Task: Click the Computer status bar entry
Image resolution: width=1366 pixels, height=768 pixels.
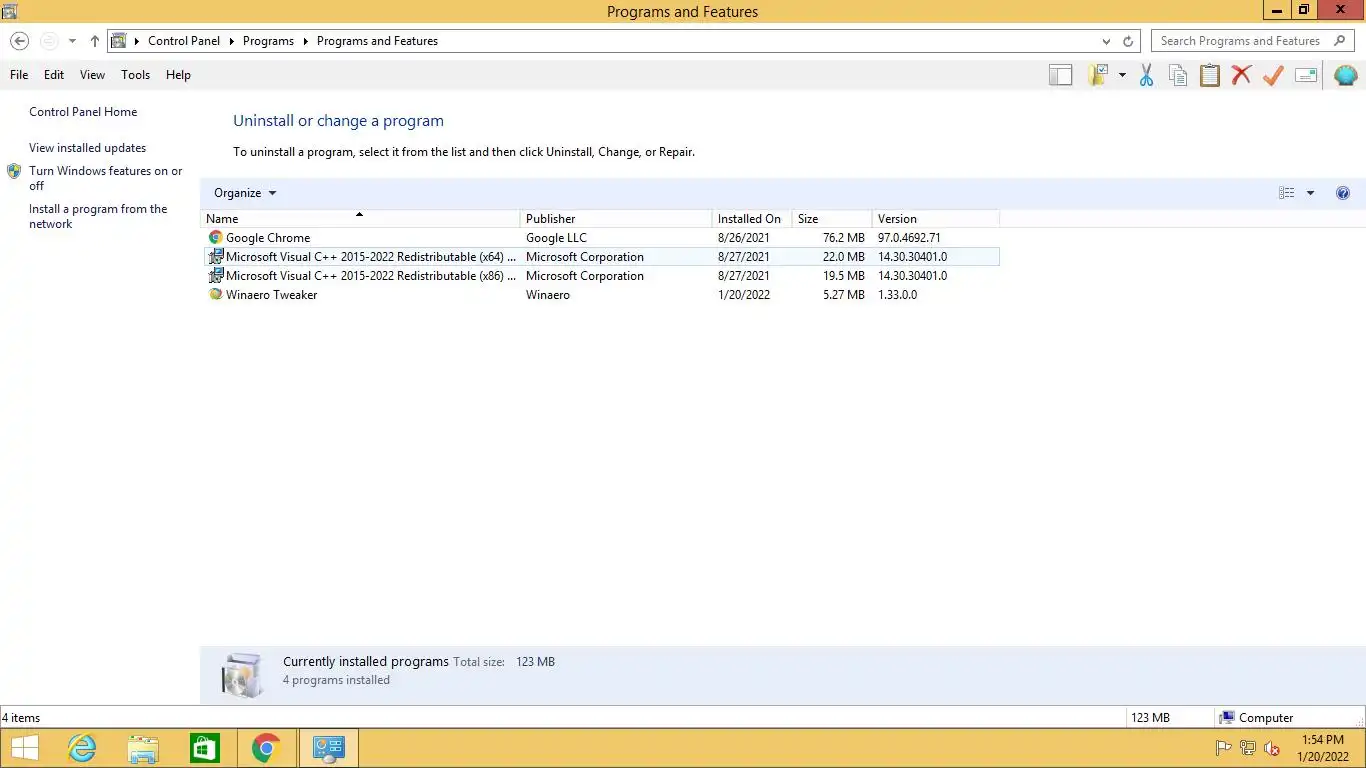Action: click(x=1256, y=718)
